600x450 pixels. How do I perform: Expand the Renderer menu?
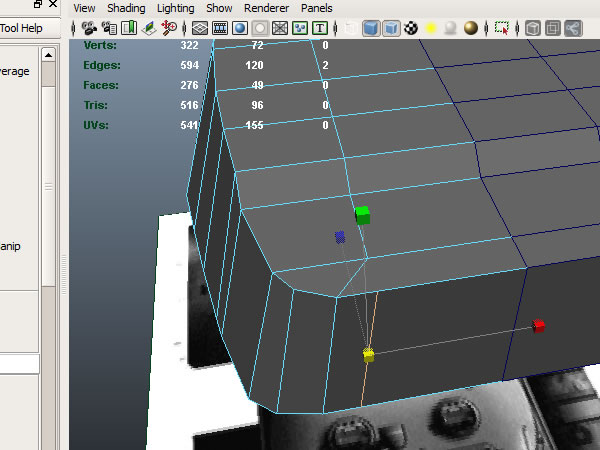pos(266,8)
